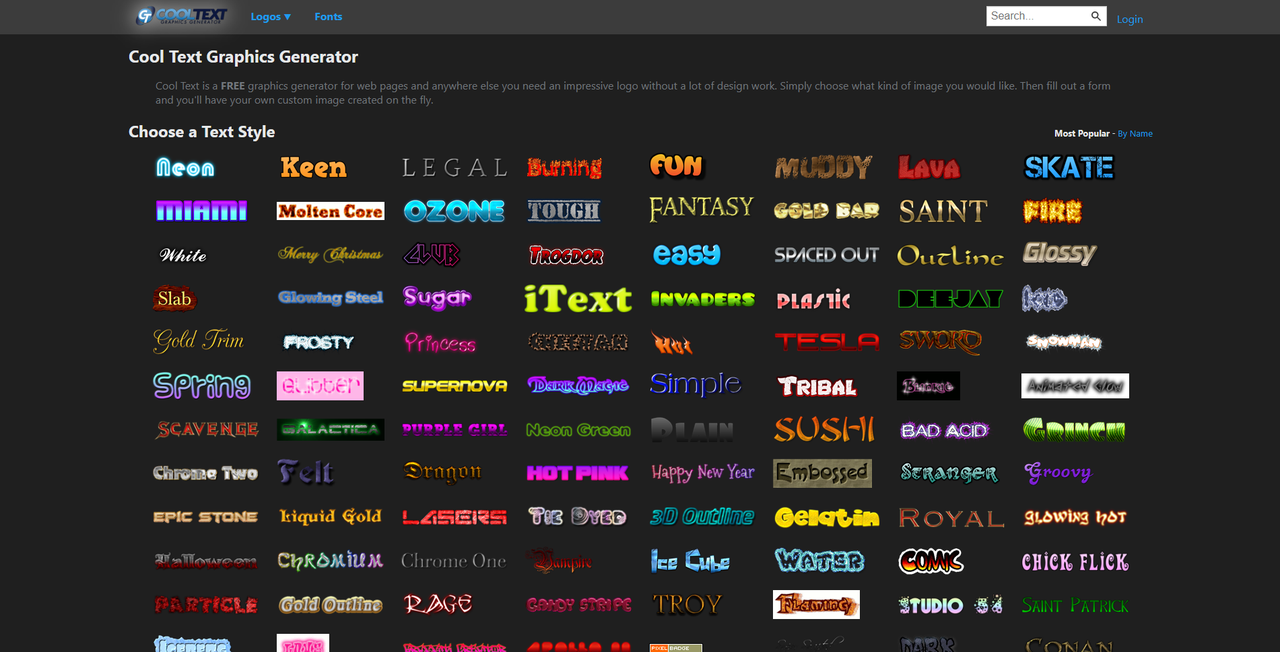
Task: Choose the Gold Trim style
Action: tap(198, 341)
